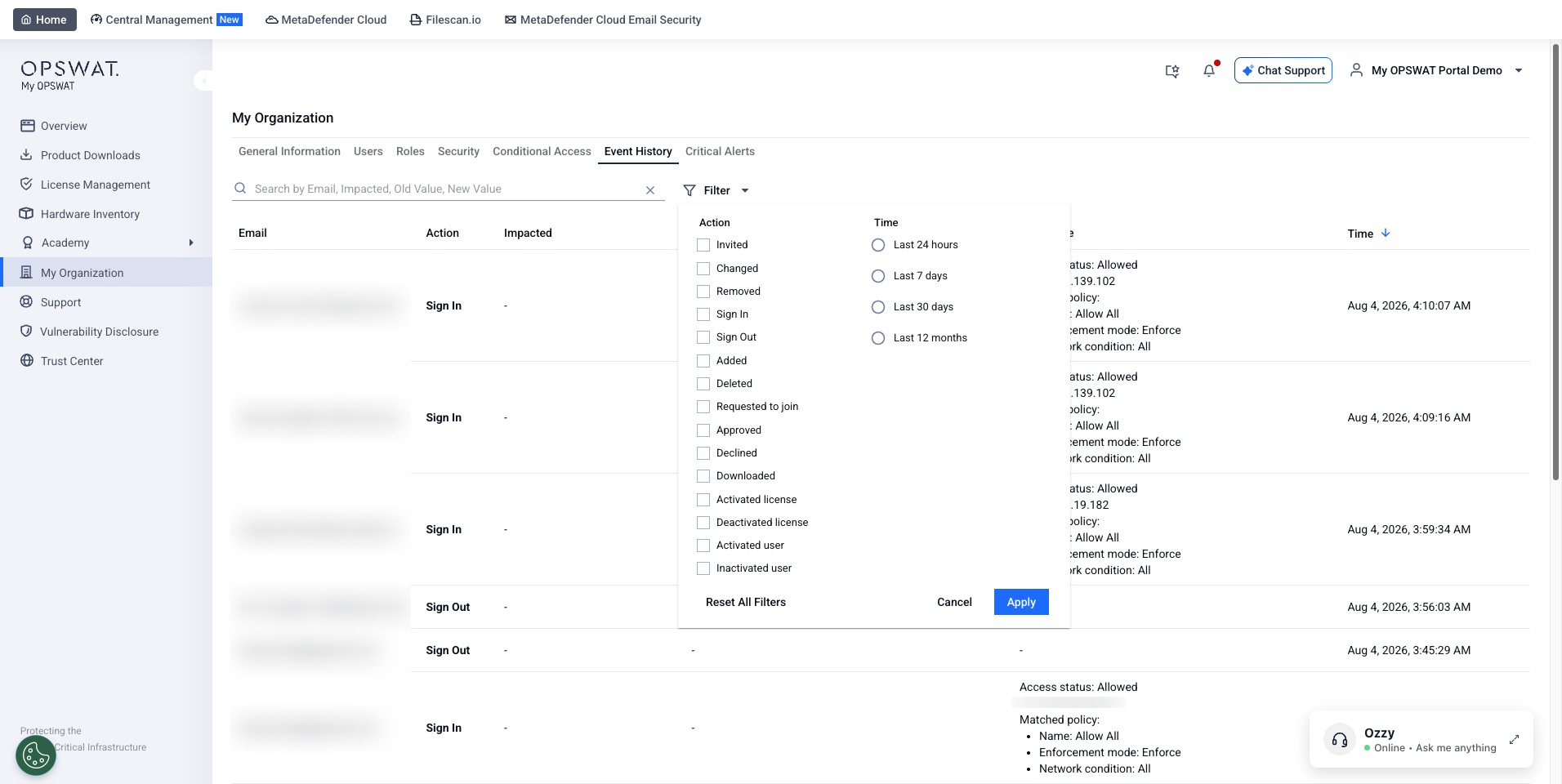Click the Academy badge icon
1562x784 pixels.
point(27,243)
